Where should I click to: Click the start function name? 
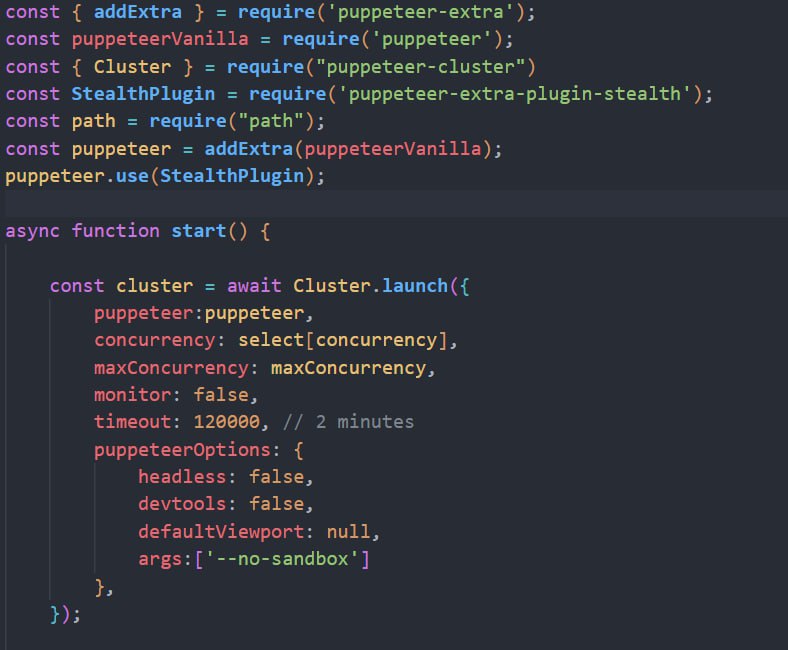coord(199,231)
